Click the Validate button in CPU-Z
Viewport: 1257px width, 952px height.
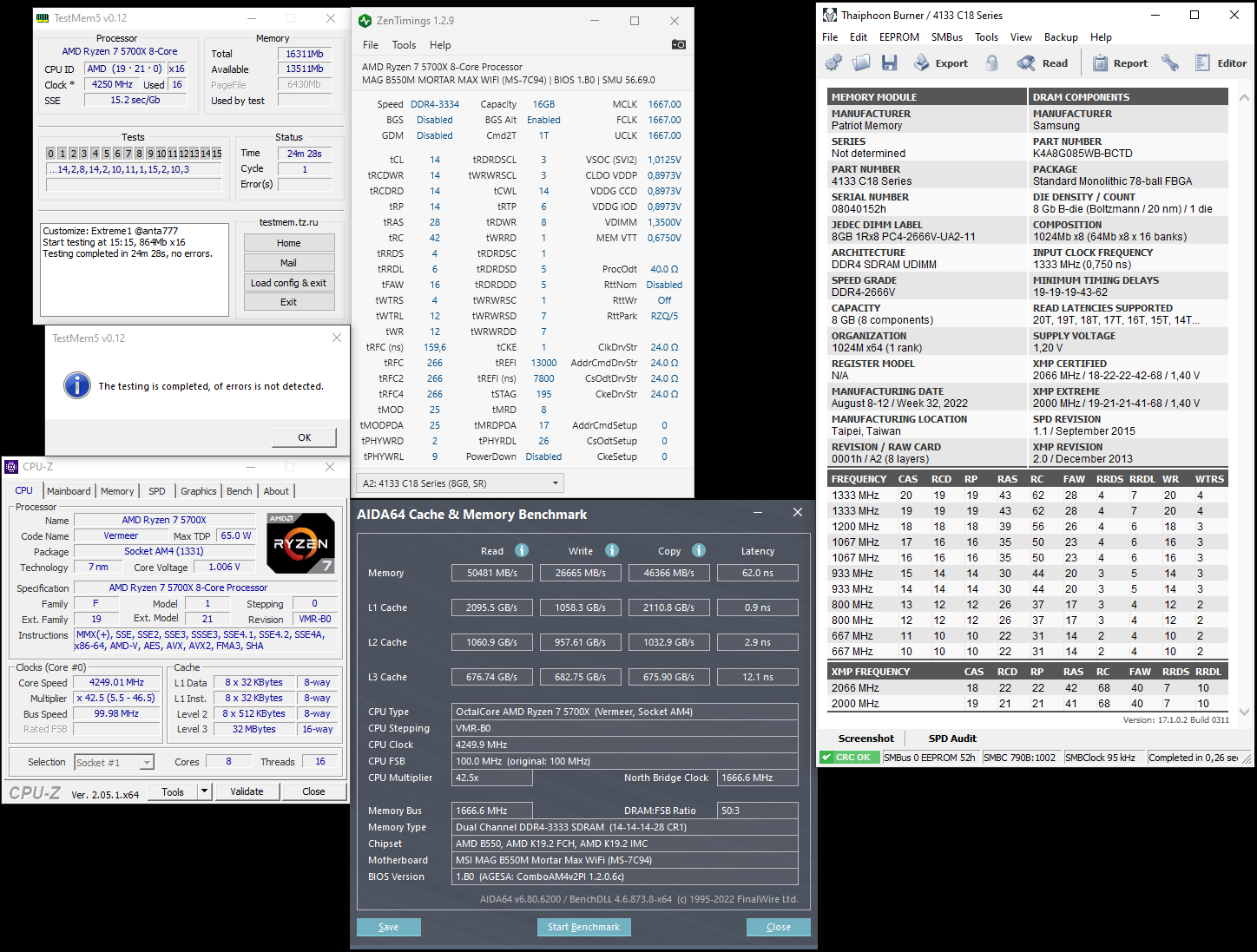click(247, 791)
